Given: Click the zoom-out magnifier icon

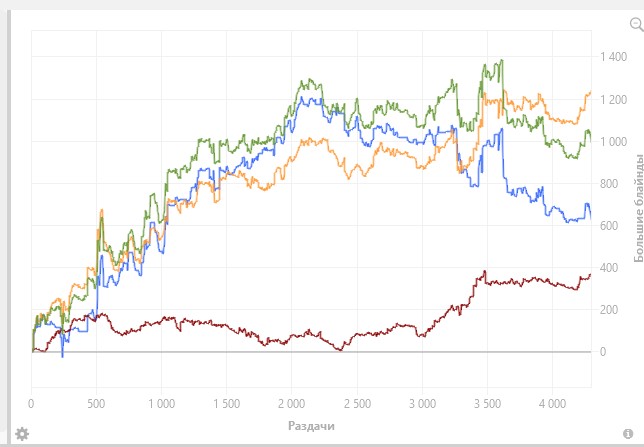Looking at the screenshot, I should coord(637,24).
